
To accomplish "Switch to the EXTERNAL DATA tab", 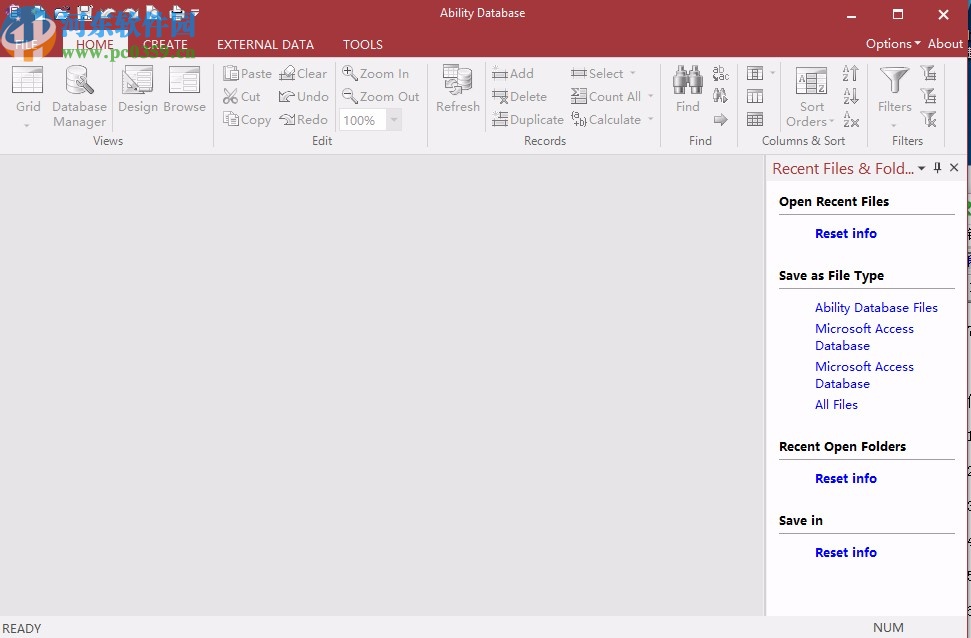I will point(265,44).
